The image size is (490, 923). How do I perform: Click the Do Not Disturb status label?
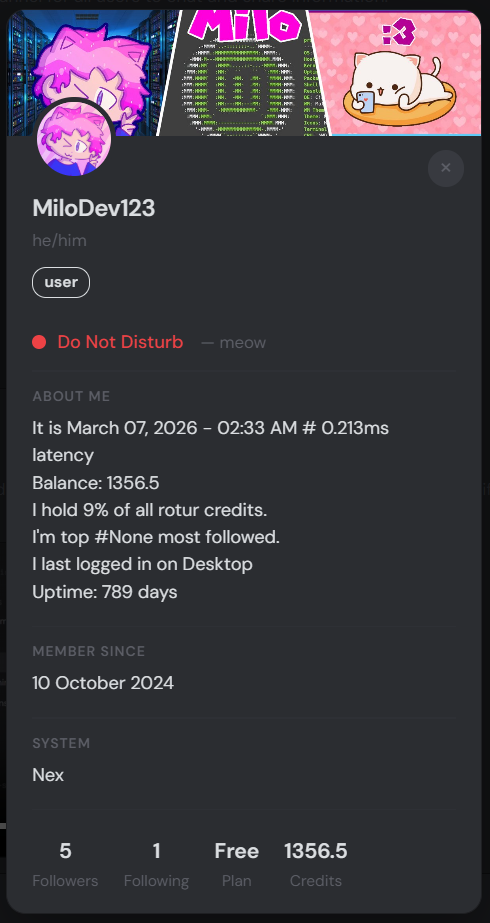(120, 342)
